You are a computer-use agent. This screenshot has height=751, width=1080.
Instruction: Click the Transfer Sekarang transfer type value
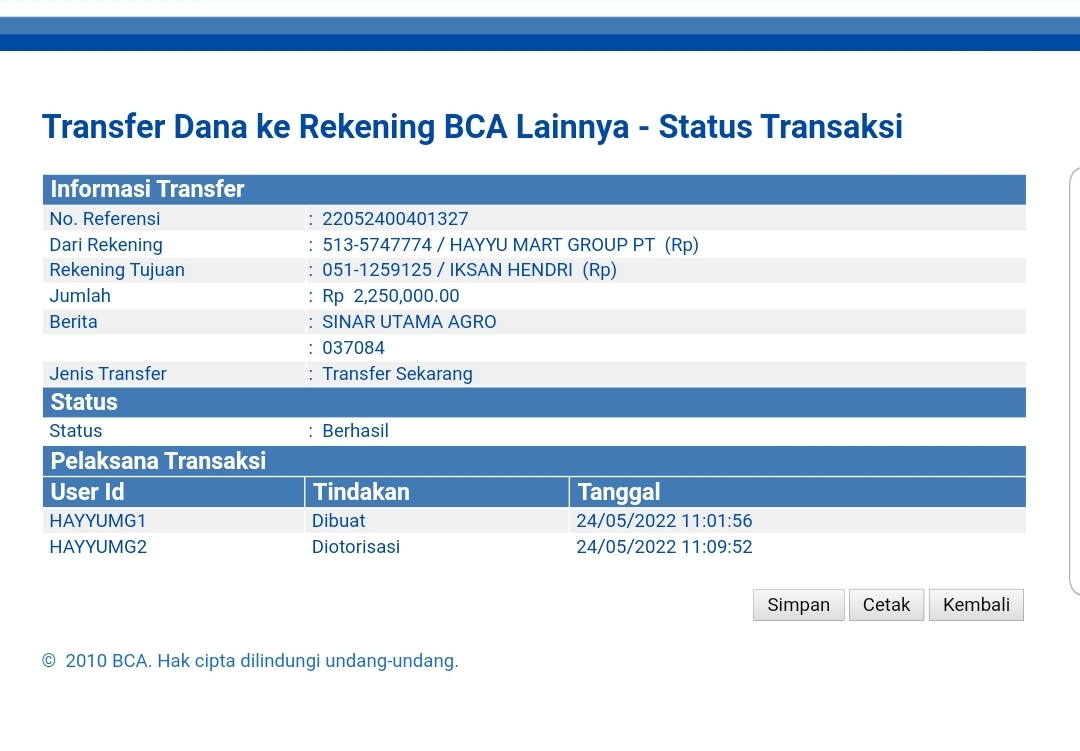point(397,374)
